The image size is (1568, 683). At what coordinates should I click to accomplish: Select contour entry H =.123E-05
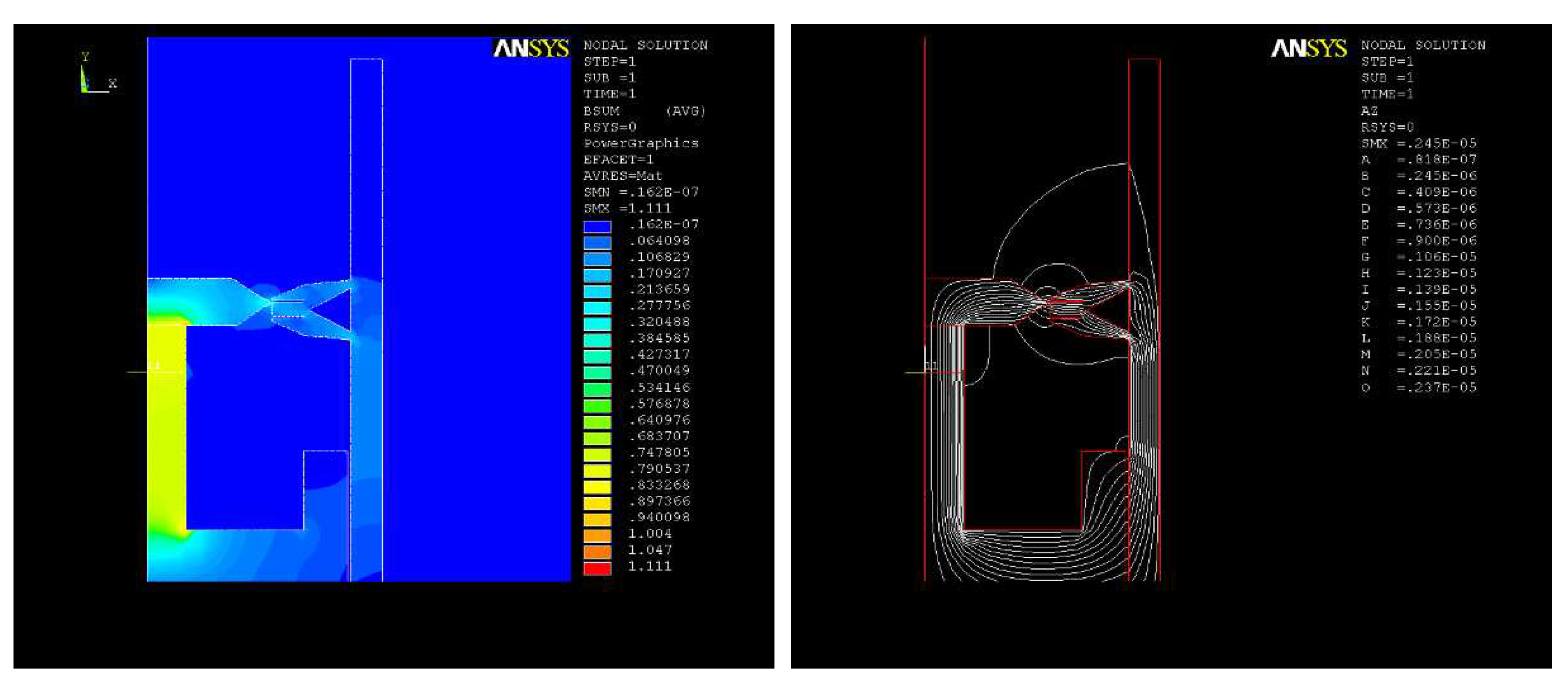click(1418, 273)
